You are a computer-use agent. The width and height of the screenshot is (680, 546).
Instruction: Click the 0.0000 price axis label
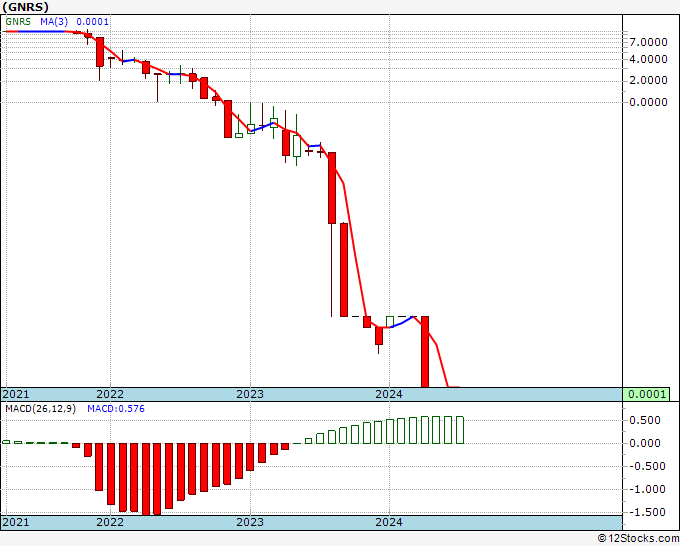pos(648,102)
